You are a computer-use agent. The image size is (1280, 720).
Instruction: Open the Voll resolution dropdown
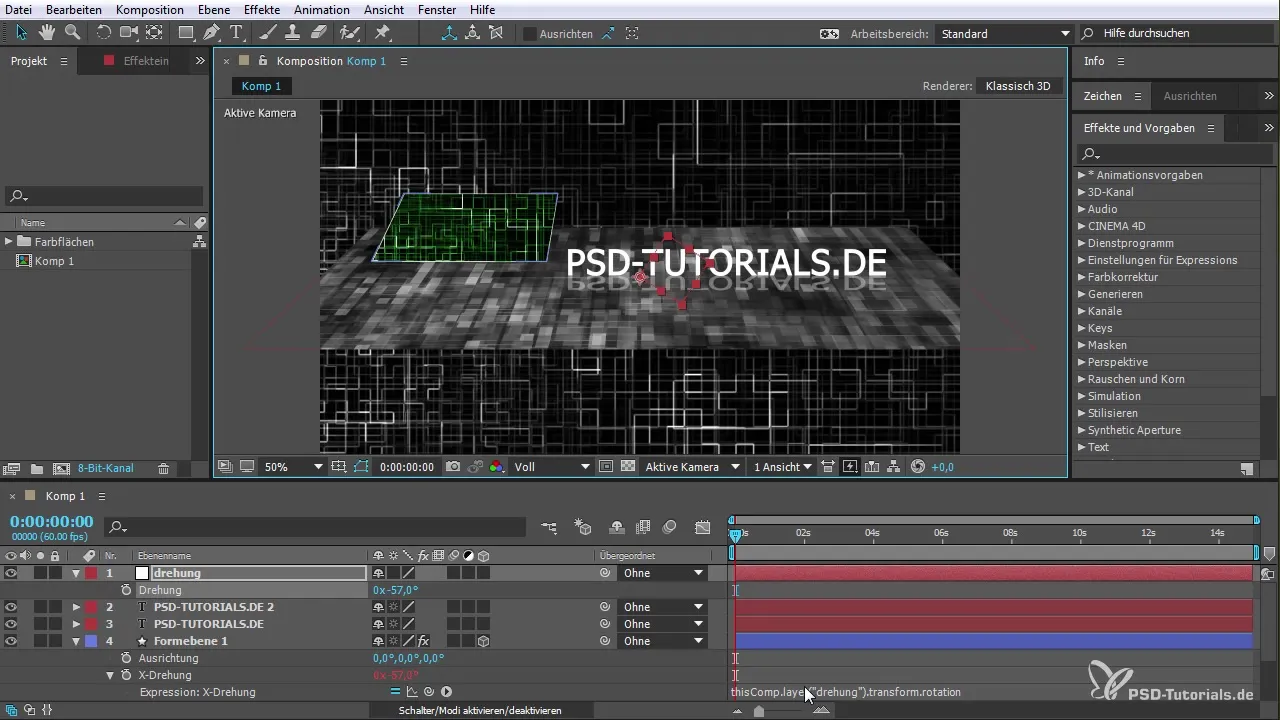[x=551, y=467]
